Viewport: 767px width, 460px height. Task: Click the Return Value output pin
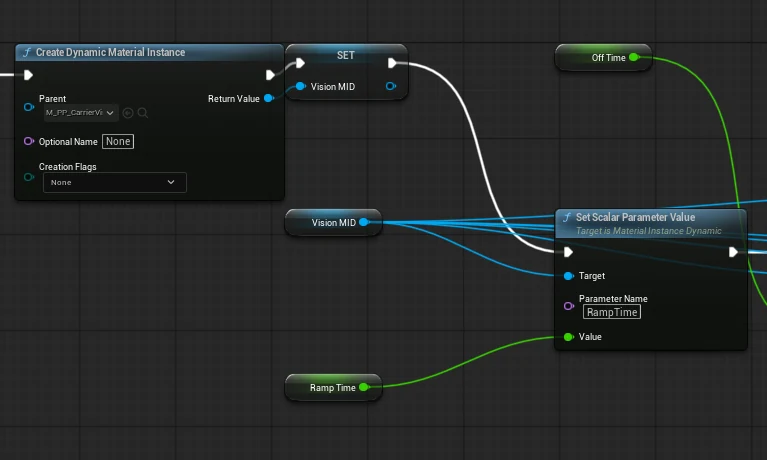[x=269, y=98]
